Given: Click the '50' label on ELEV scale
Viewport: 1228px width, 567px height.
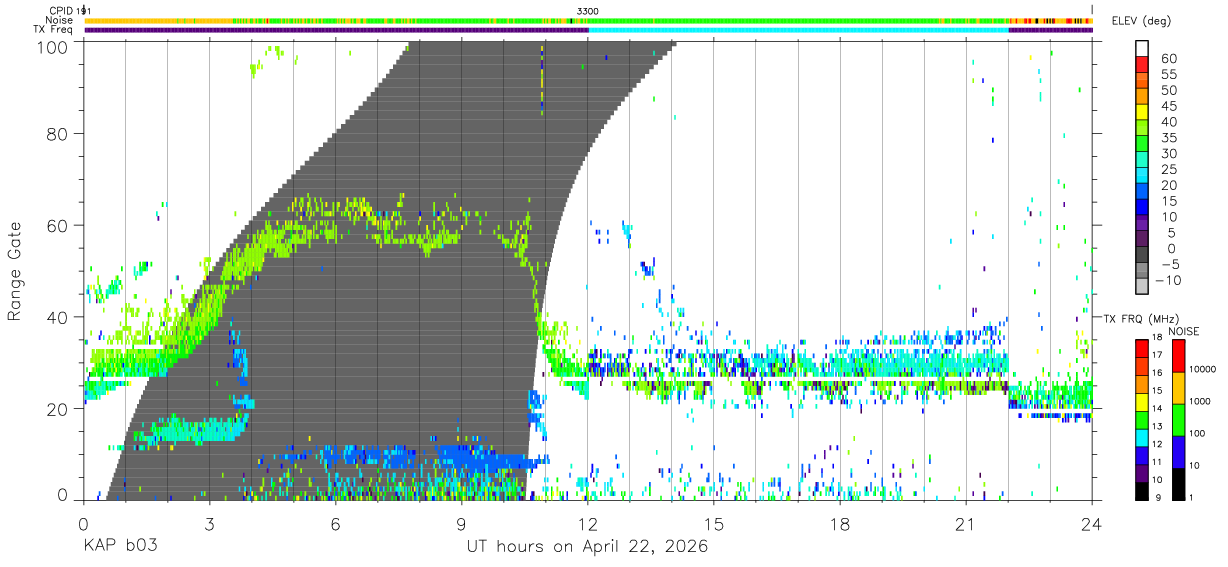Looking at the screenshot, I should click(1167, 90).
